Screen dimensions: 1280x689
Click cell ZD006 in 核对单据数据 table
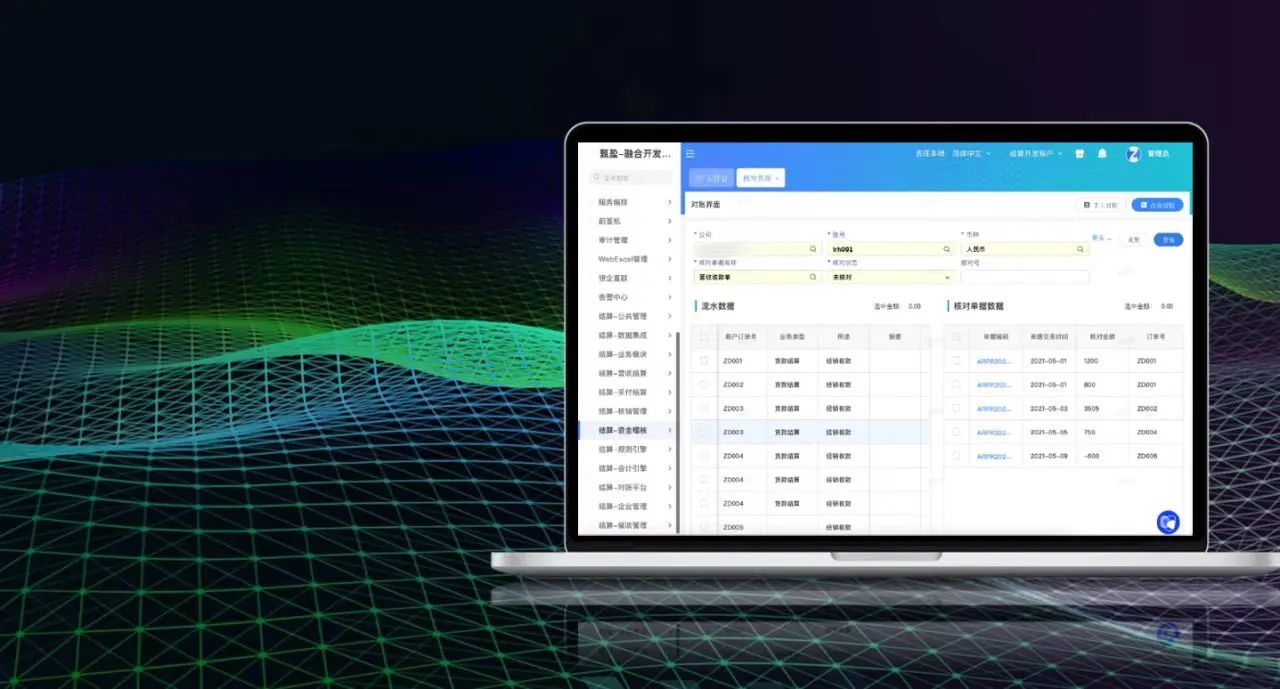(x=1147, y=456)
